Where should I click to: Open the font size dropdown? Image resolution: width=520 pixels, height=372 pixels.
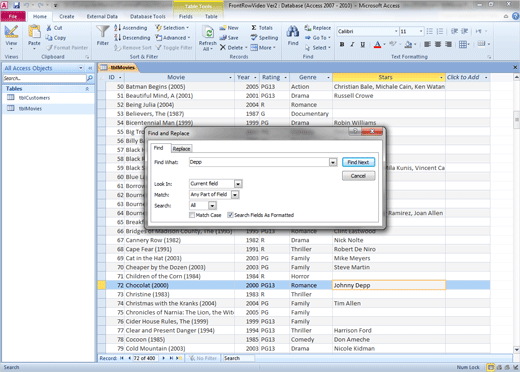pyautogui.click(x=421, y=31)
